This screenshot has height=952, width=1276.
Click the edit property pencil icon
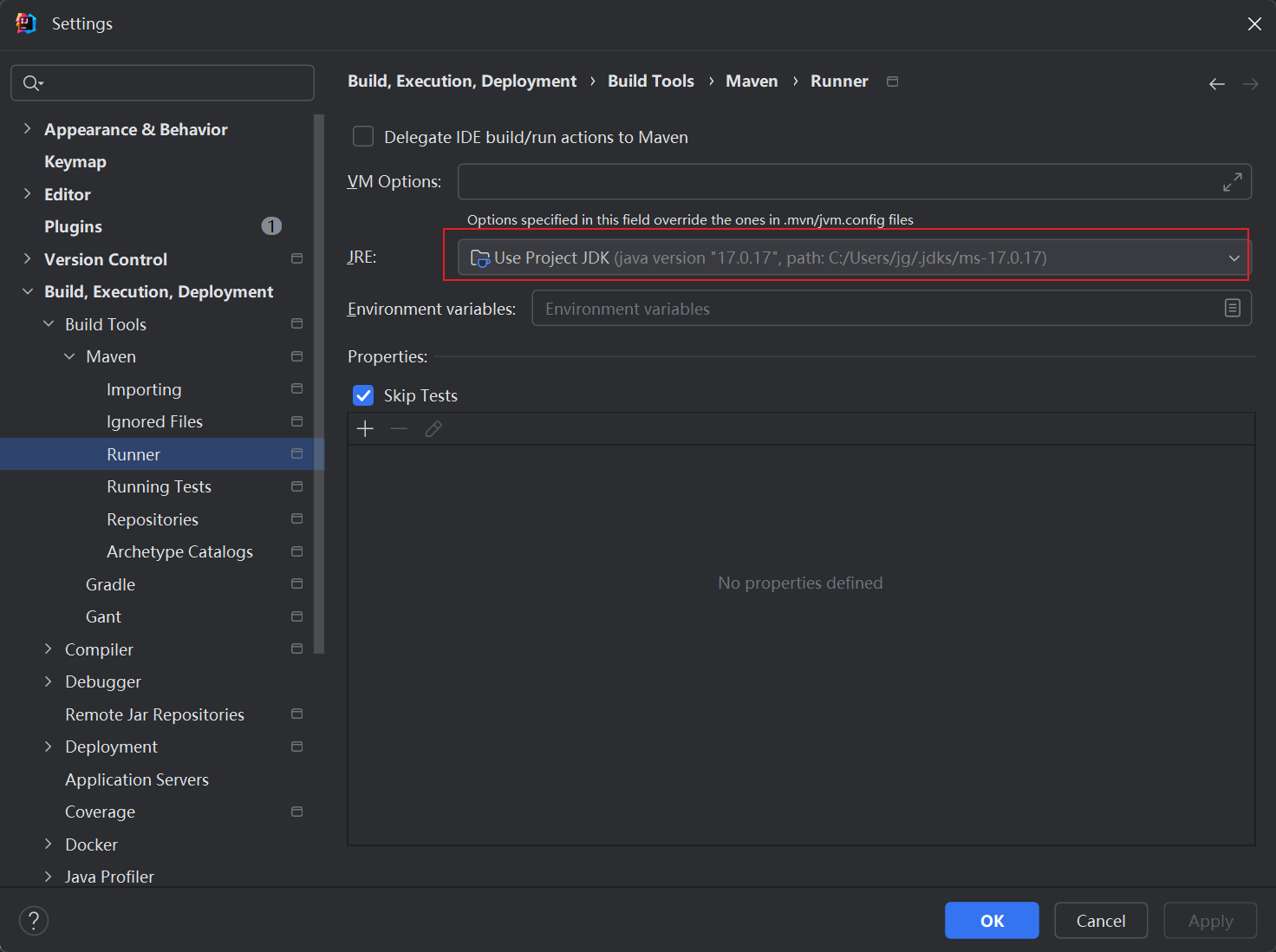pos(433,428)
